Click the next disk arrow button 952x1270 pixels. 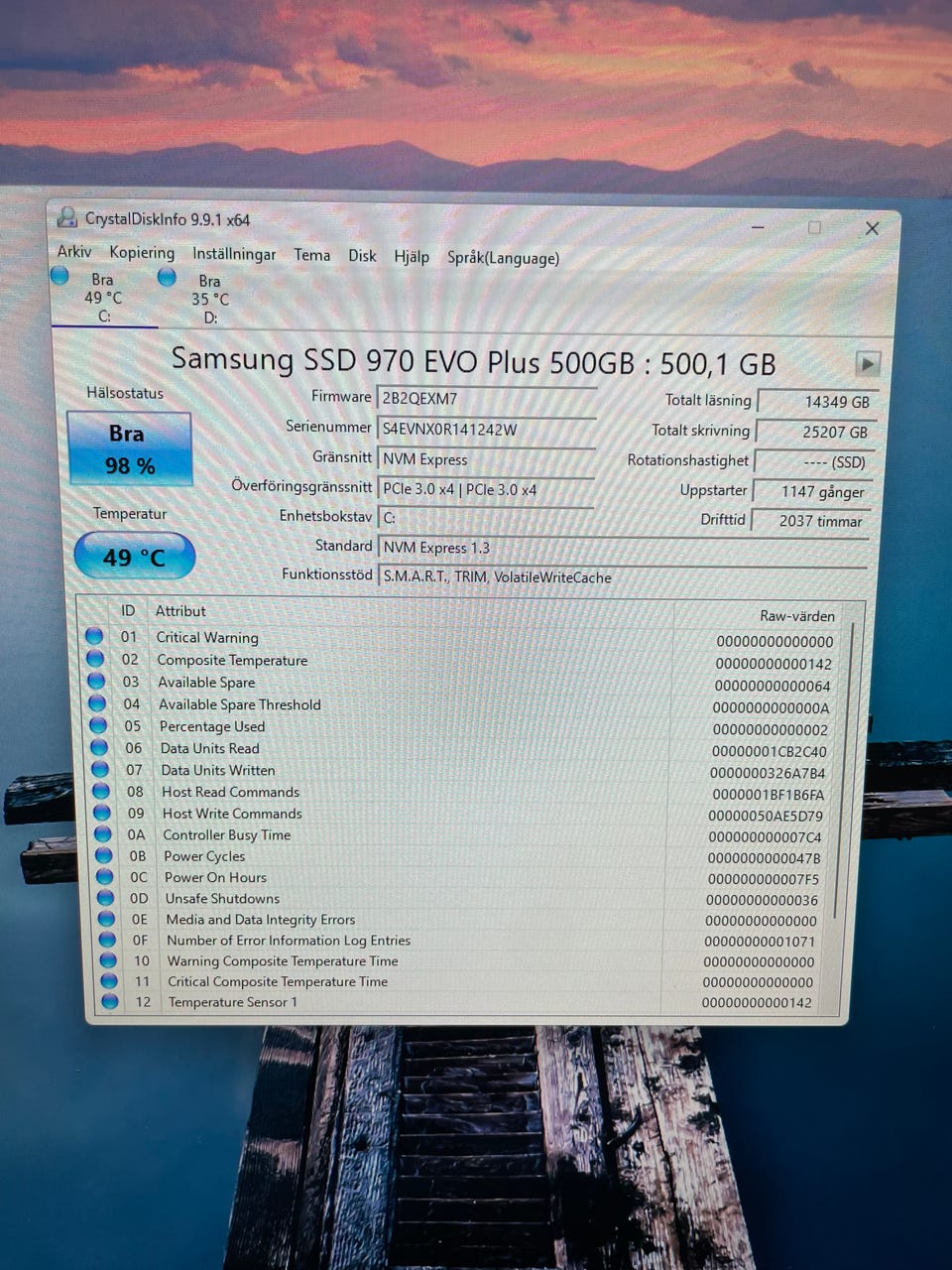[868, 363]
